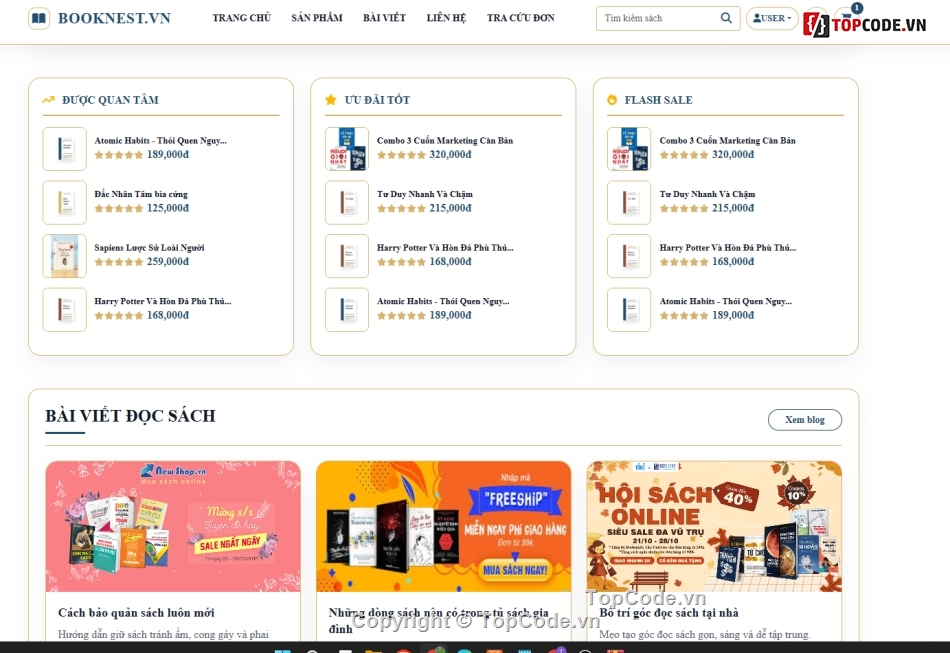Open Atomic Habits title in Ưu Đãi Tốt
Screen dimensions: 950x653
(x=443, y=301)
